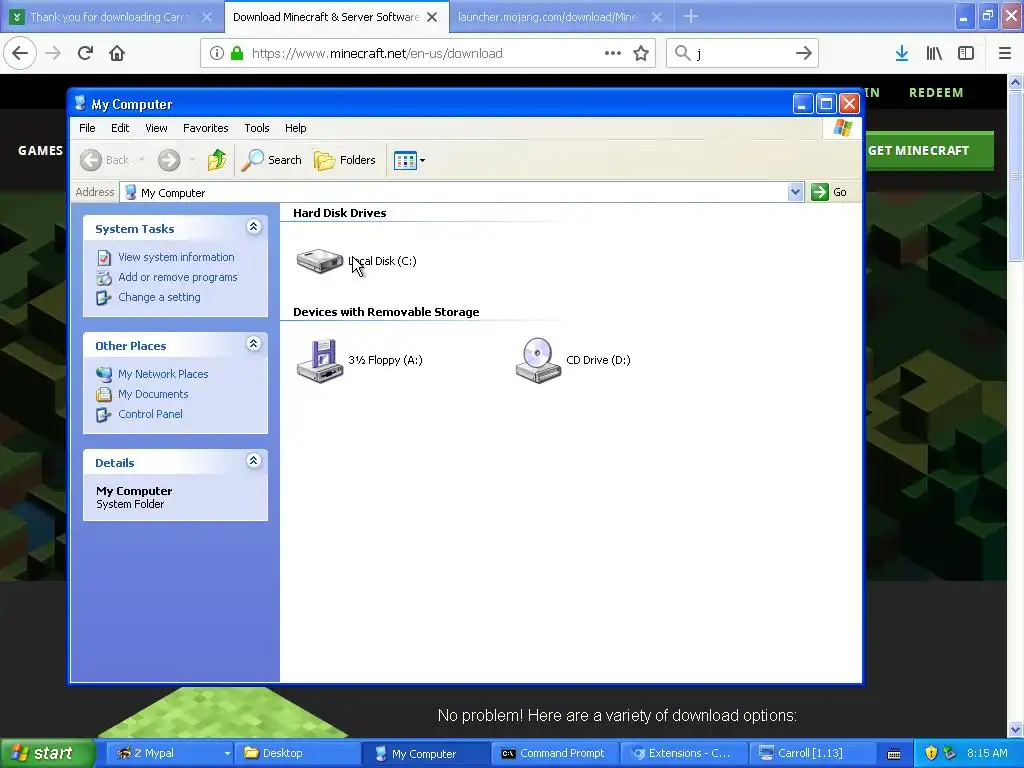
Task: Click the Up folder toolbar icon
Action: pos(216,160)
